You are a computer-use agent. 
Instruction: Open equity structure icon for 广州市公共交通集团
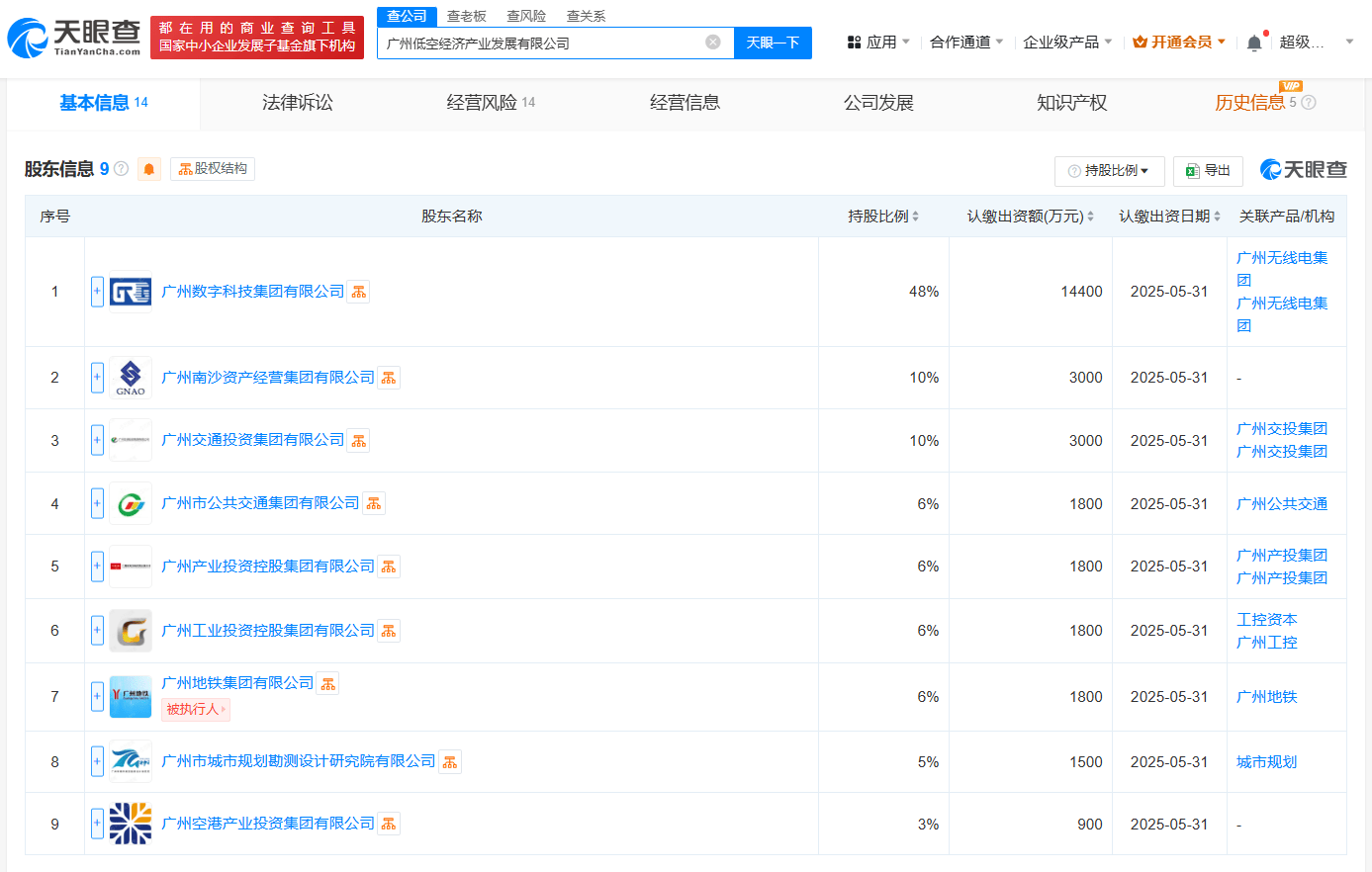tap(374, 504)
